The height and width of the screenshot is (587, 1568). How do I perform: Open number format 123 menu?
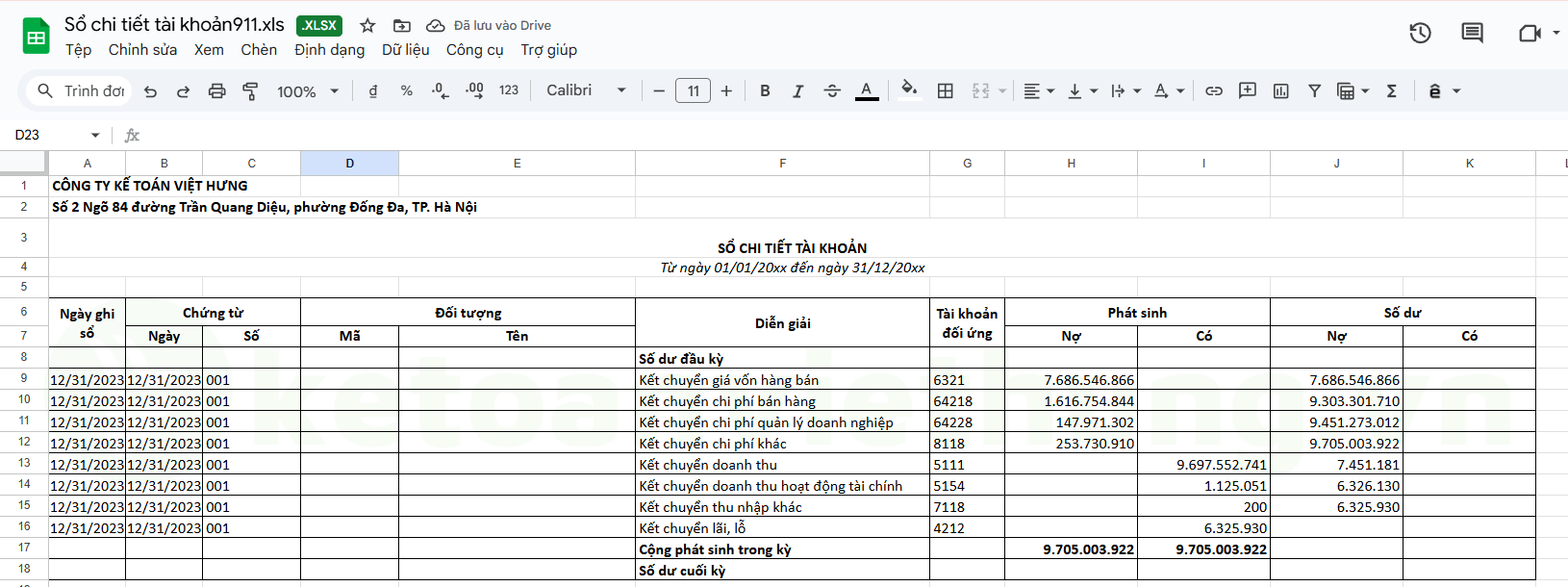(x=509, y=90)
